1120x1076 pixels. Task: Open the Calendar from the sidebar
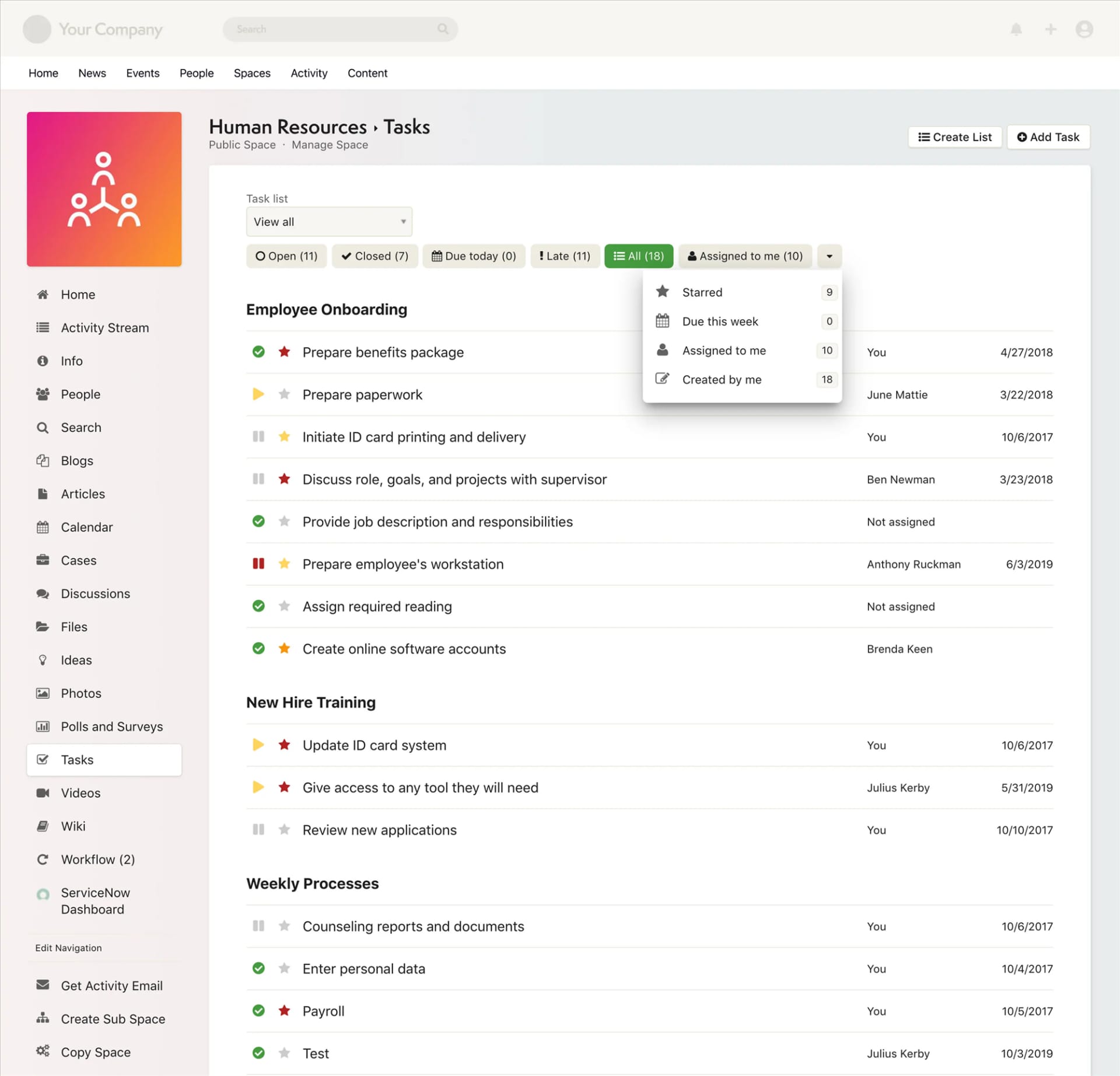(87, 527)
